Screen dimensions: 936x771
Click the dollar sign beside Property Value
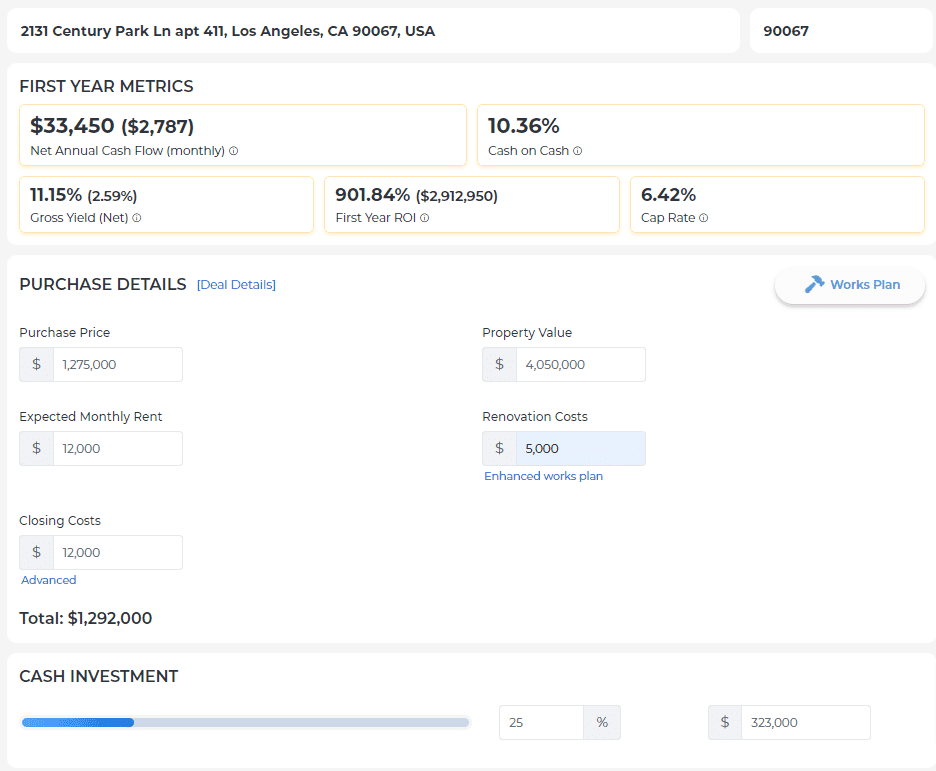point(500,365)
